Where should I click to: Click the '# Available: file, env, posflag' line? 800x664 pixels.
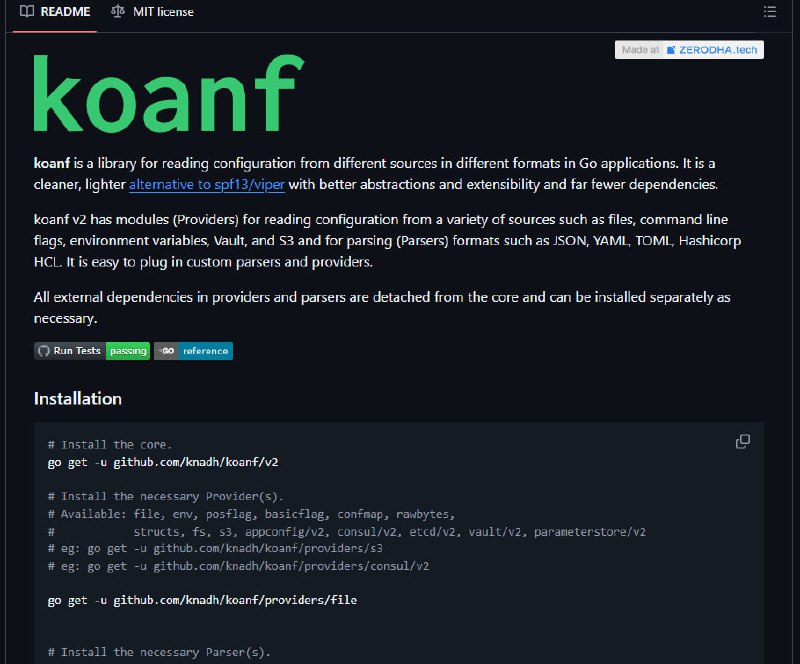[251, 514]
